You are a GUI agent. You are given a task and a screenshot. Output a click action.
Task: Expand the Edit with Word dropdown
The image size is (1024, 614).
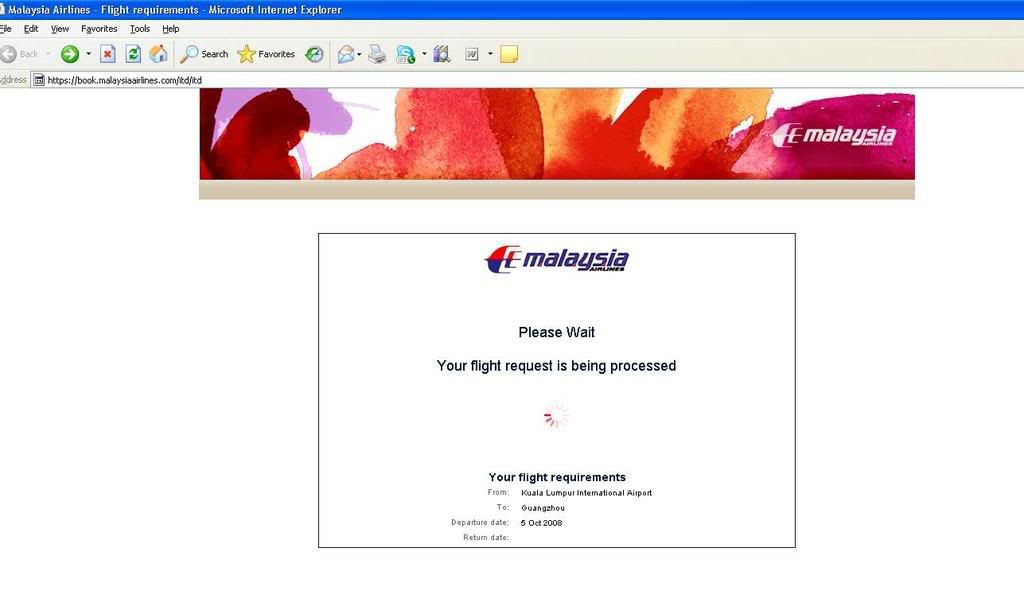(490, 54)
